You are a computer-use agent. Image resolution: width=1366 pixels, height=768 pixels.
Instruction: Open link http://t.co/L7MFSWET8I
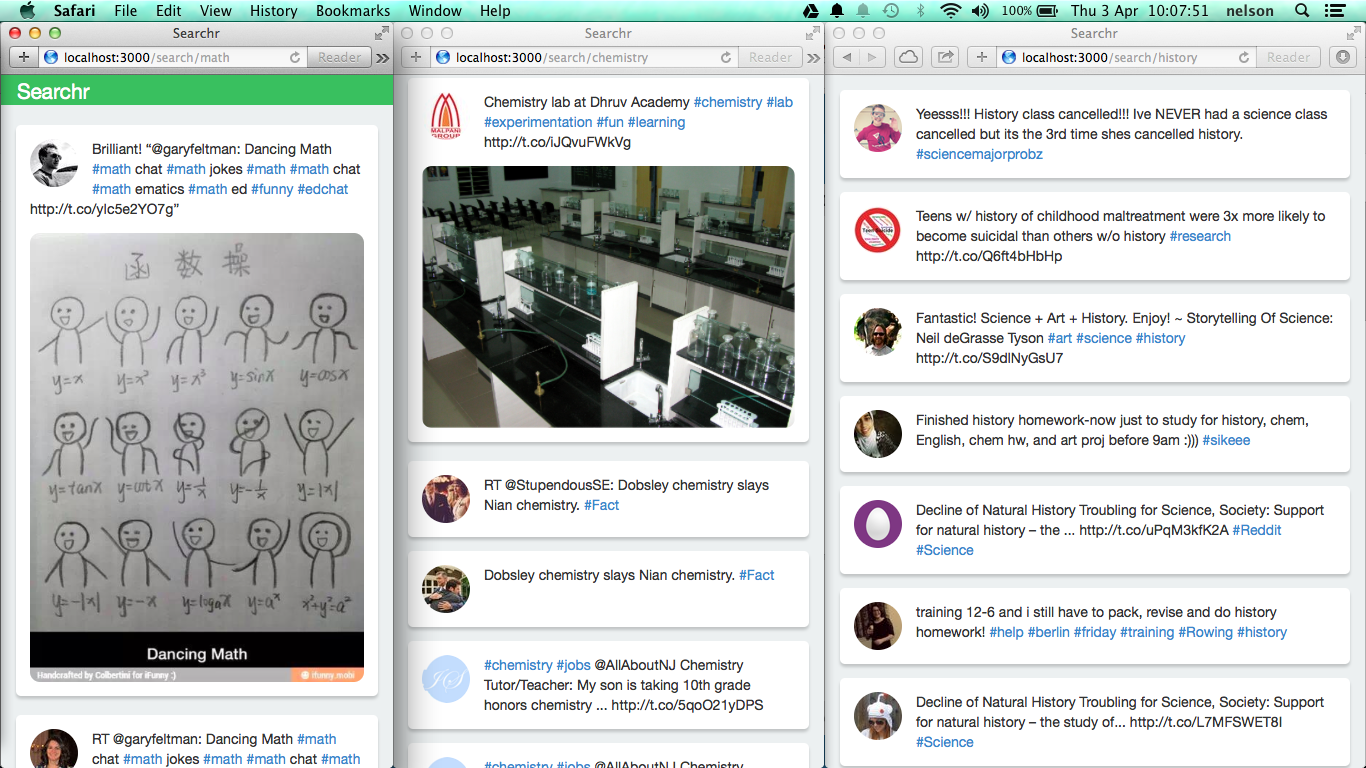[x=1206, y=722]
